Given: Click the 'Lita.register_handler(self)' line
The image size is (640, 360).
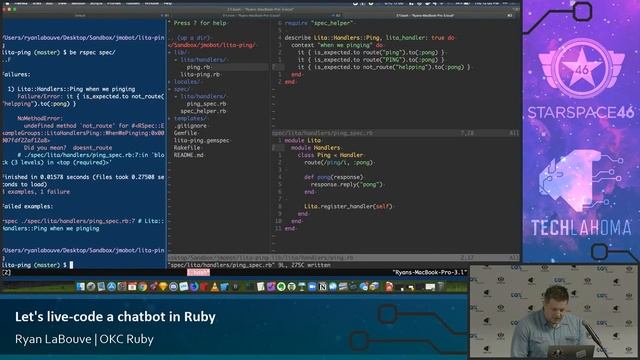Looking at the screenshot, I should 348,207.
